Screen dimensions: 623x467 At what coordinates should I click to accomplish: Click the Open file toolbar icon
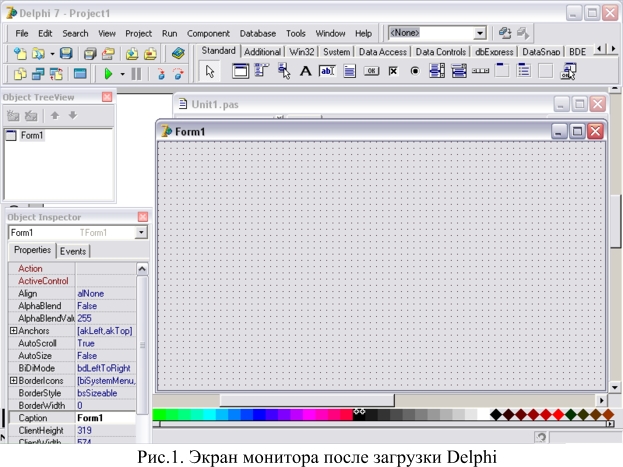pyautogui.click(x=39, y=53)
